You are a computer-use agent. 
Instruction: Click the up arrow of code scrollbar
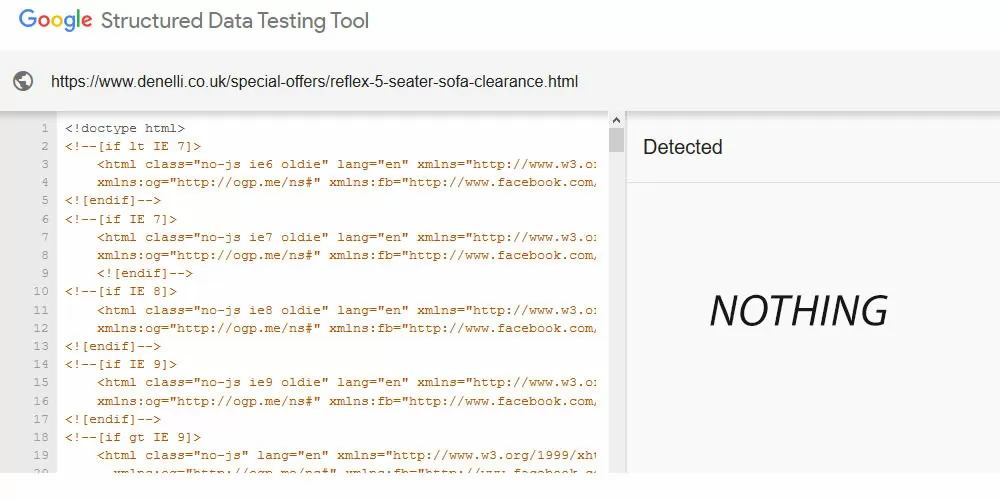(616, 119)
